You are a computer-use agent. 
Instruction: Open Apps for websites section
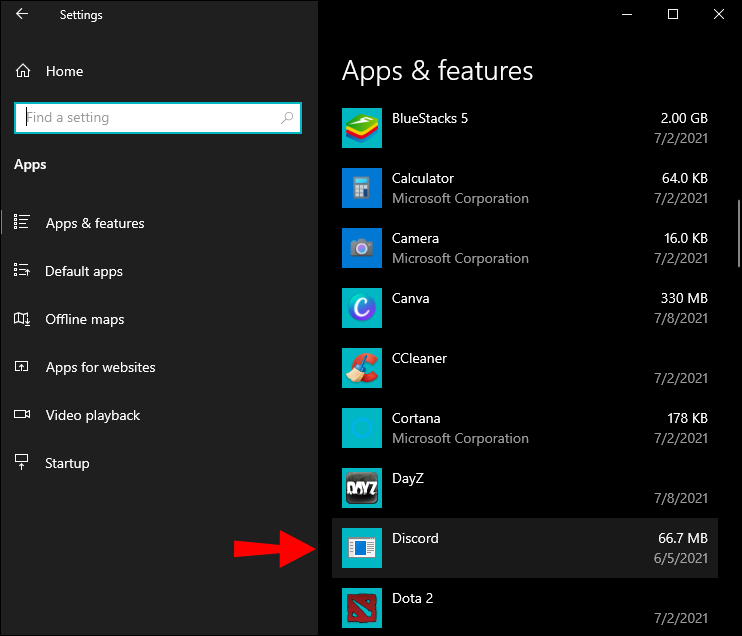100,368
